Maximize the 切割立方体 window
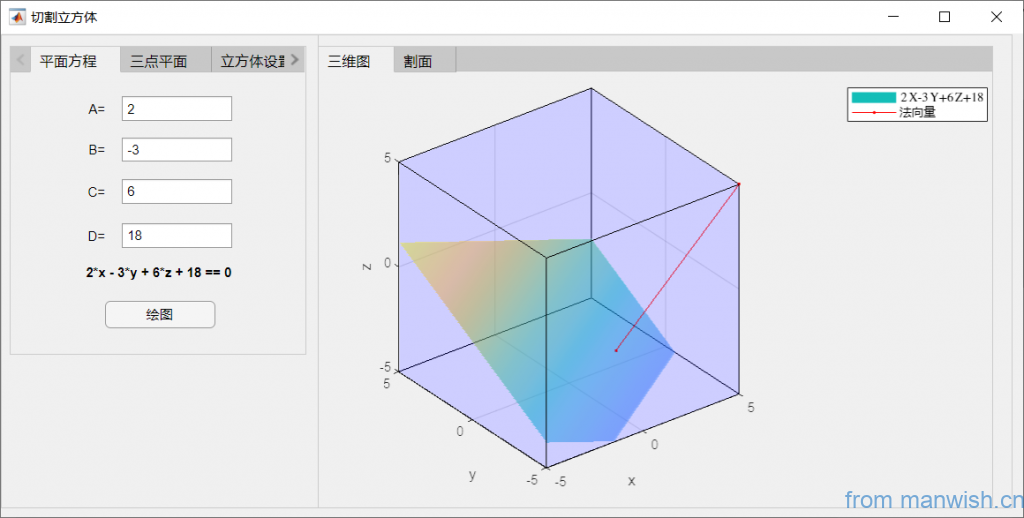The image size is (1024, 518). pyautogui.click(x=944, y=17)
